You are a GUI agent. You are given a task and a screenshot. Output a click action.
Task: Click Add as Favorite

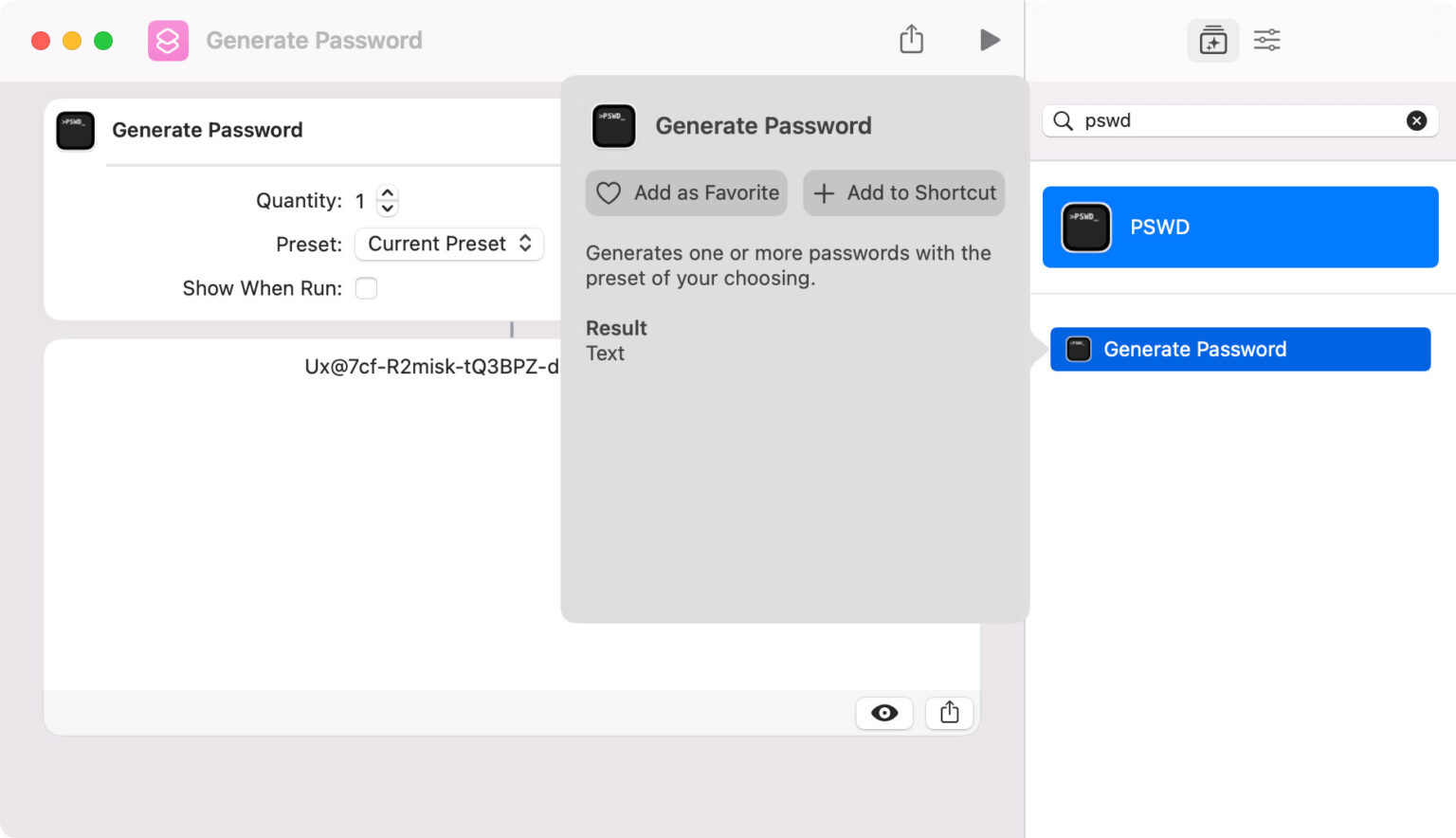[685, 192]
